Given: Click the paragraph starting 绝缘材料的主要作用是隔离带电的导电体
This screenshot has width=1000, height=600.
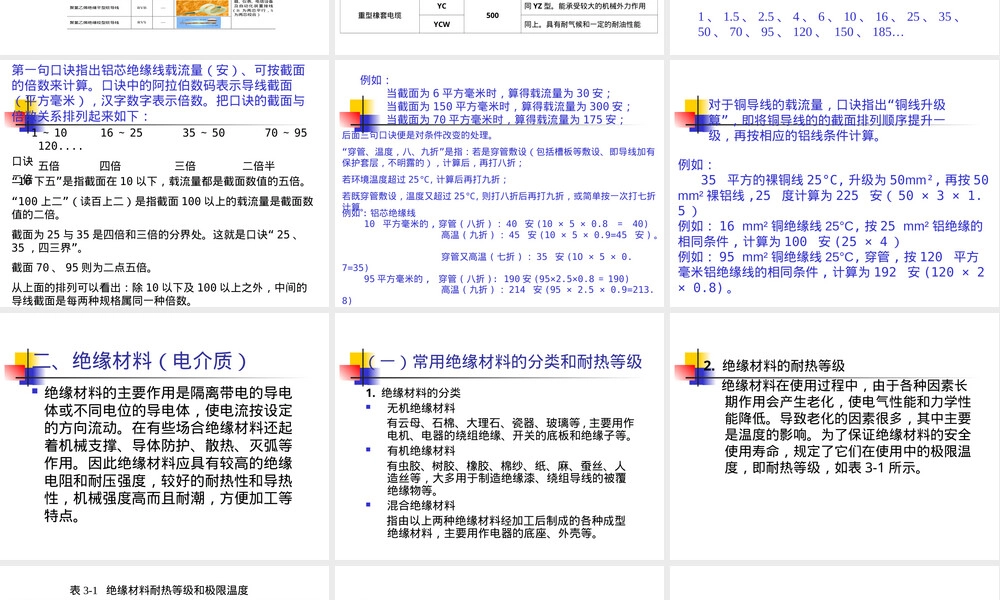Looking at the screenshot, I should point(168,455).
